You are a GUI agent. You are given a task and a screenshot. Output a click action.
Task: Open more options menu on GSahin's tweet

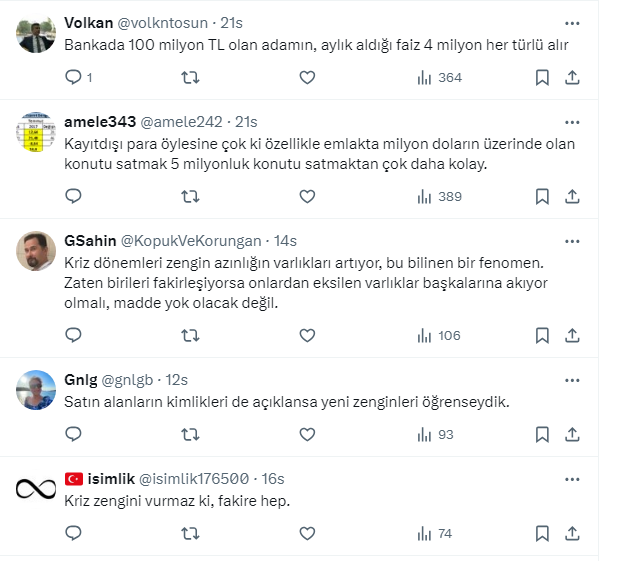pos(572,241)
